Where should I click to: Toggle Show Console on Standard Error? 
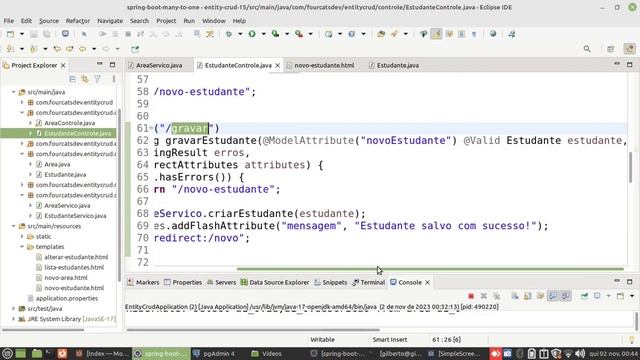tap(566, 296)
